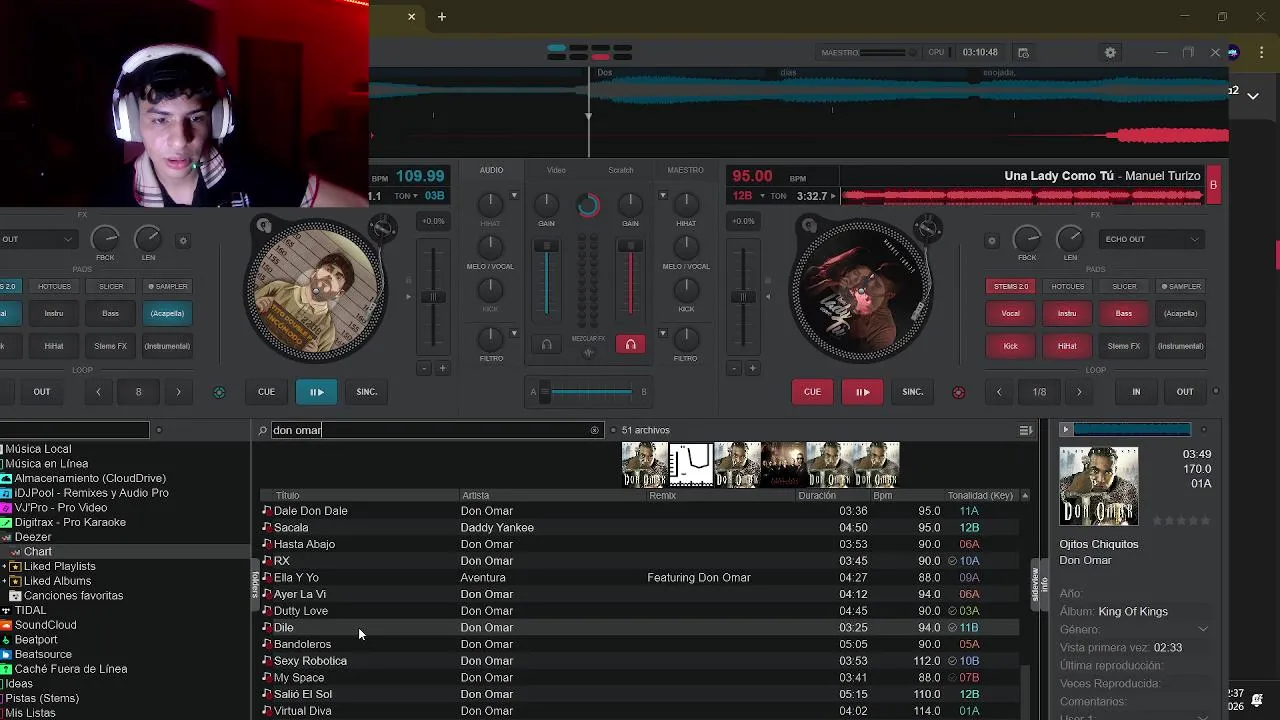Screen dimensions: 1280x720
Task: Expand left mixer HIHAT EQ dropdown arrow
Action: pyautogui.click(x=515, y=196)
